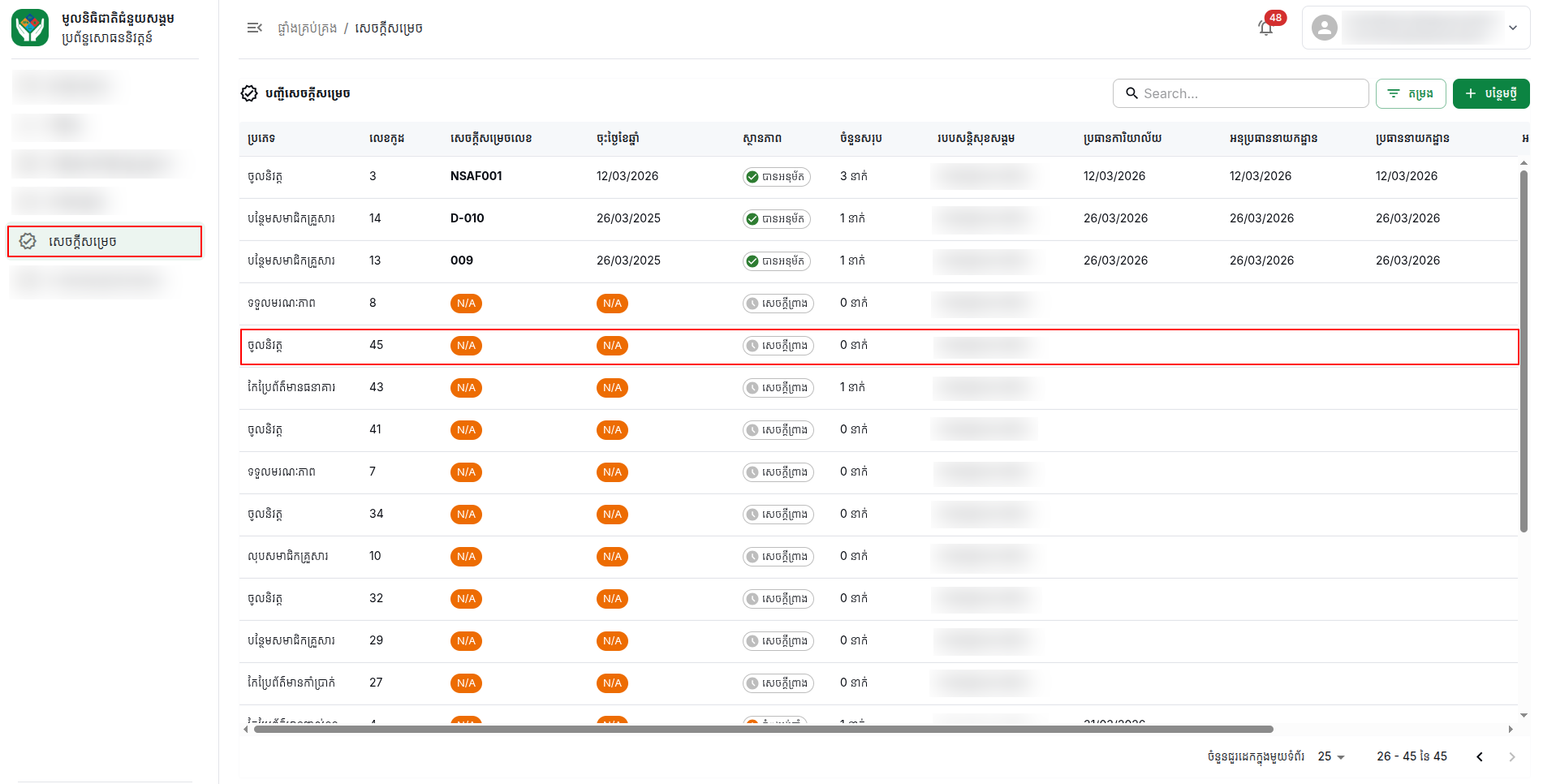Image resolution: width=1543 pixels, height=784 pixels.
Task: Open rows-per-page dropdown showing 25
Action: 1331,756
